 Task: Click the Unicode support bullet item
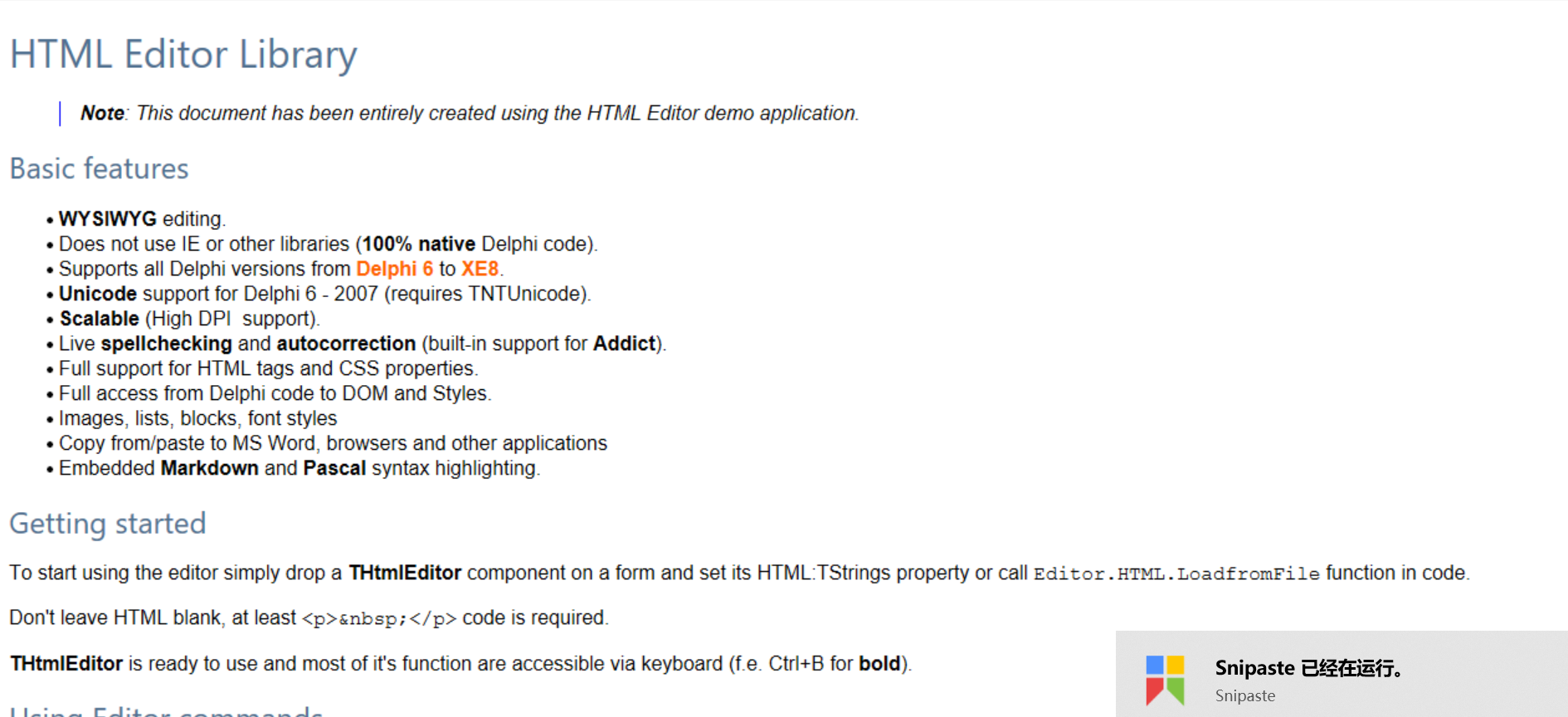[x=324, y=294]
